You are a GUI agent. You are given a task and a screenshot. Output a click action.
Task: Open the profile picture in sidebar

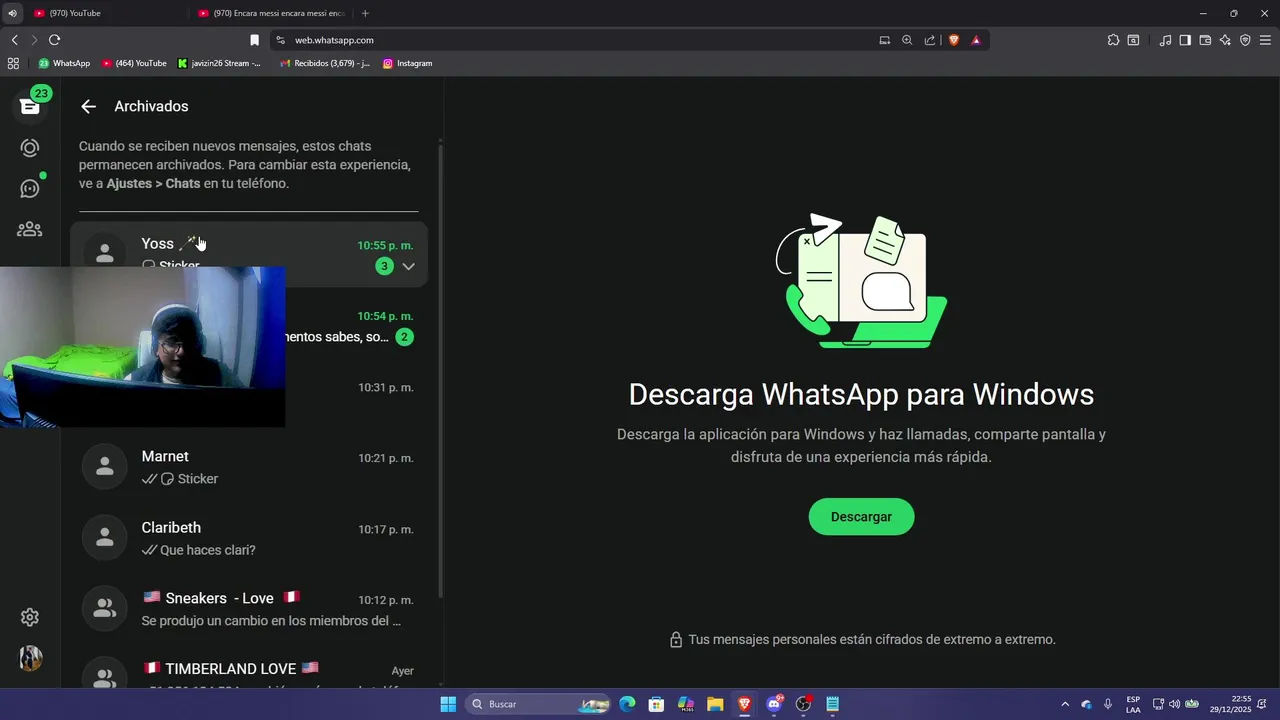pyautogui.click(x=30, y=658)
